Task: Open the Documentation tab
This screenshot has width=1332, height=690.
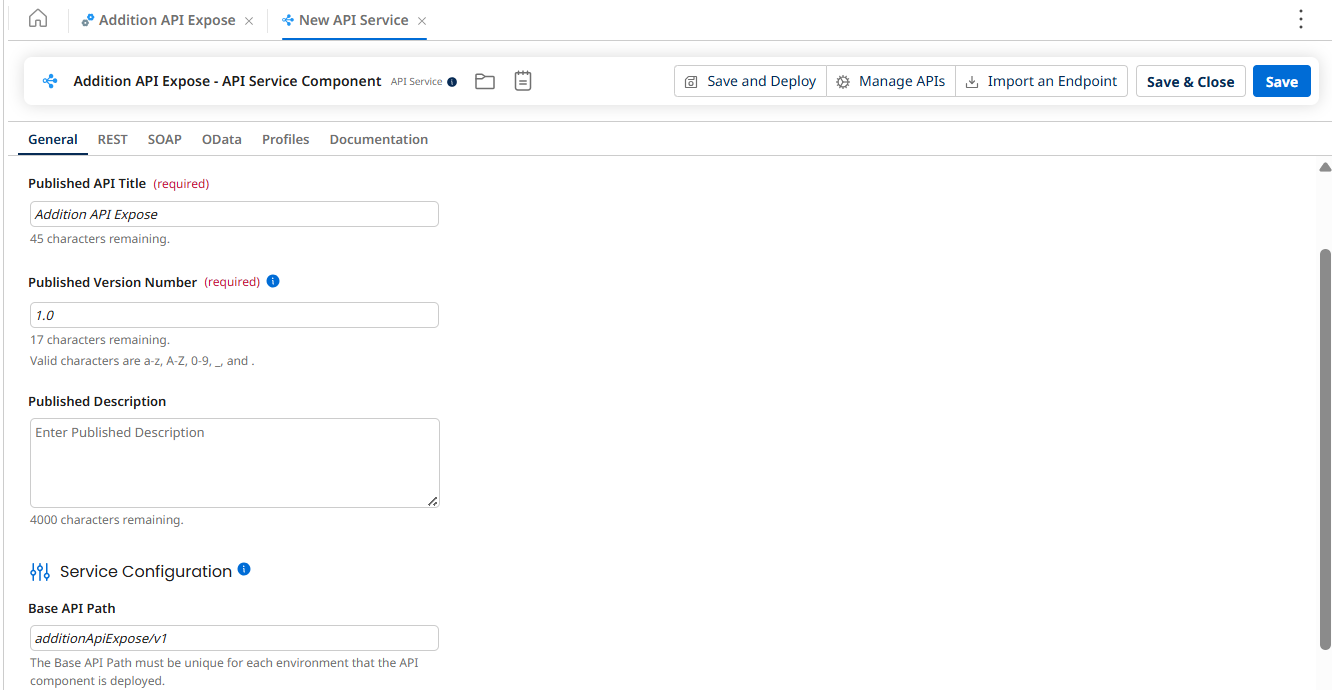Action: click(x=378, y=140)
